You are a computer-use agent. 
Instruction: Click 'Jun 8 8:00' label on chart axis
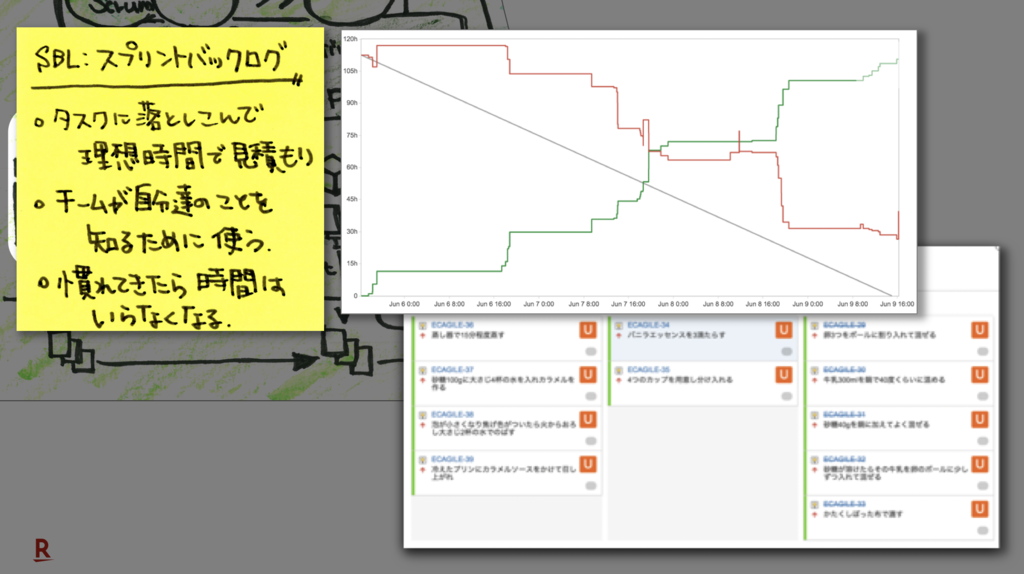(x=718, y=304)
